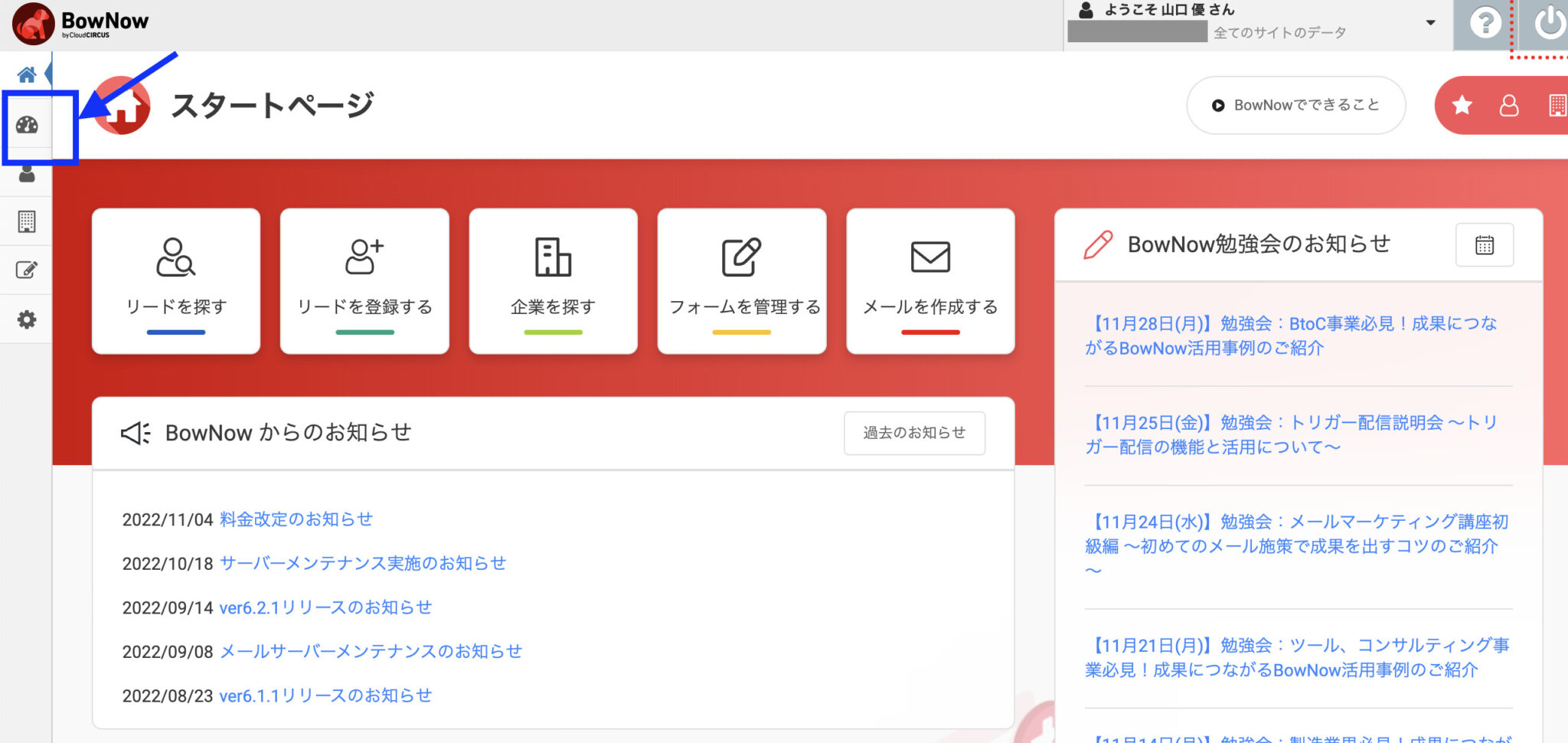
Task: Click the 過去のお知らせ button
Action: (x=914, y=433)
